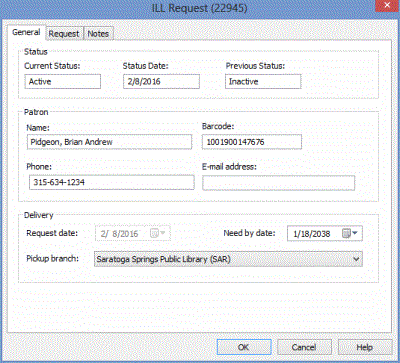This screenshot has width=400, height=363.
Task: Click the Cancel button
Action: coord(304,347)
